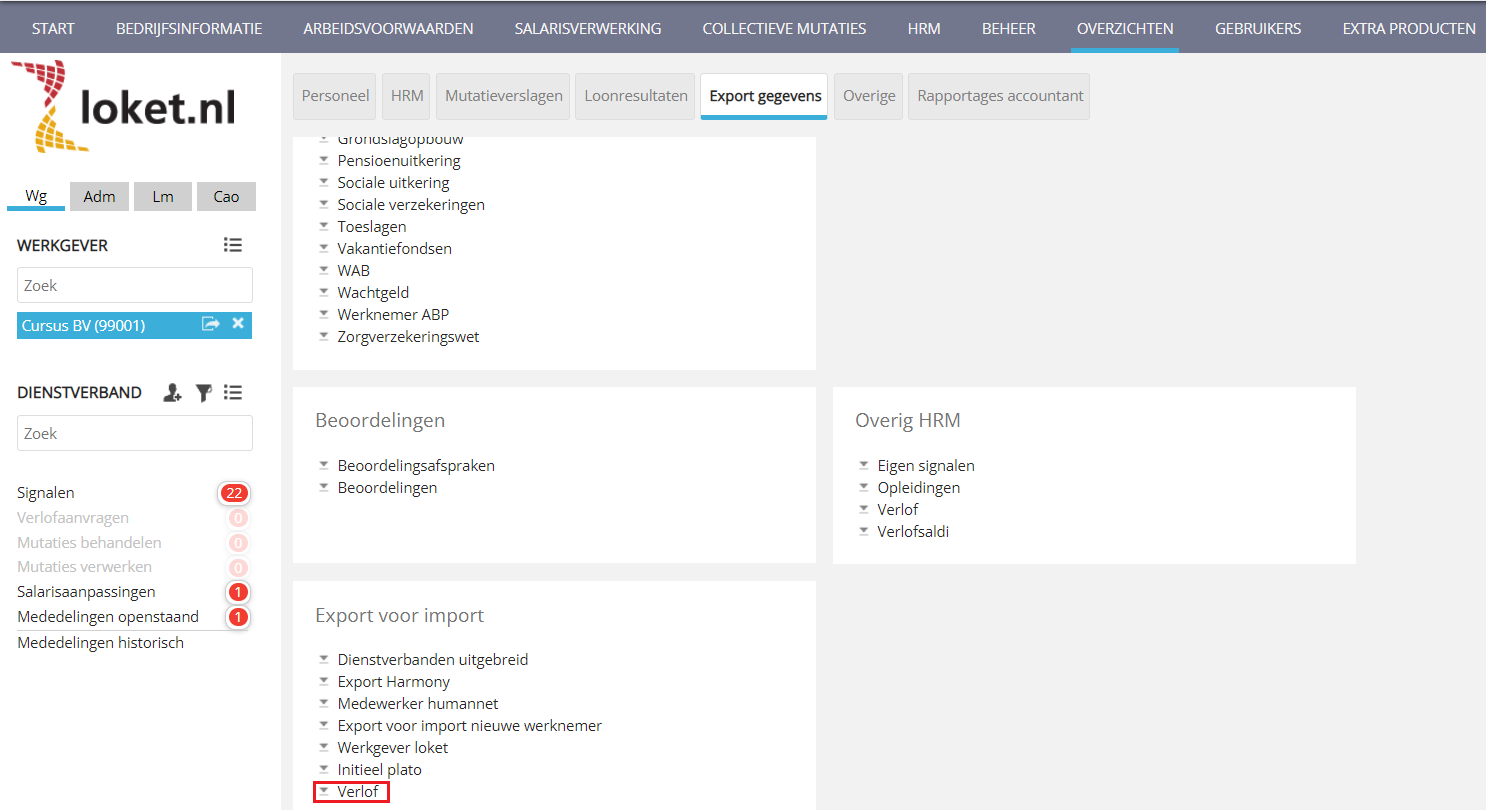
Task: Click the red Signalen count badge
Action: pos(234,493)
